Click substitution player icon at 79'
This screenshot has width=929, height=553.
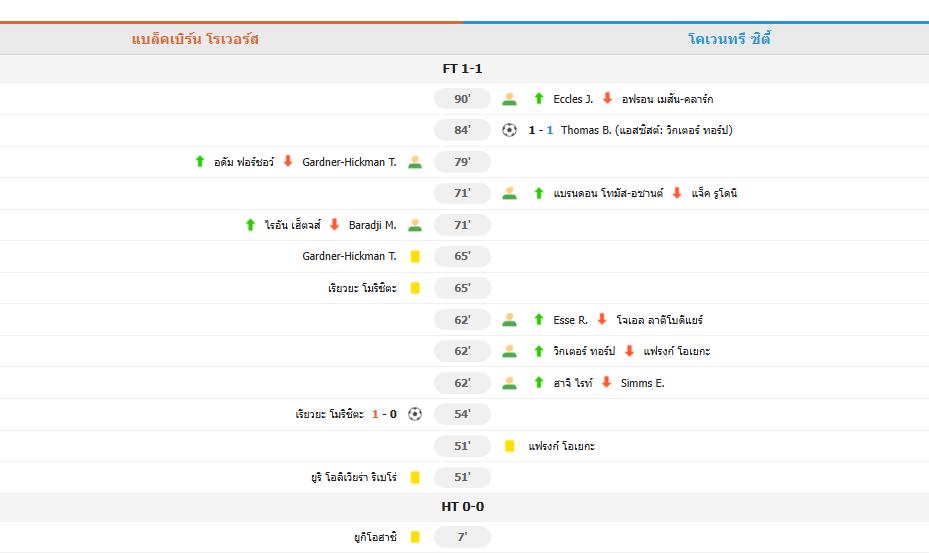tap(415, 162)
